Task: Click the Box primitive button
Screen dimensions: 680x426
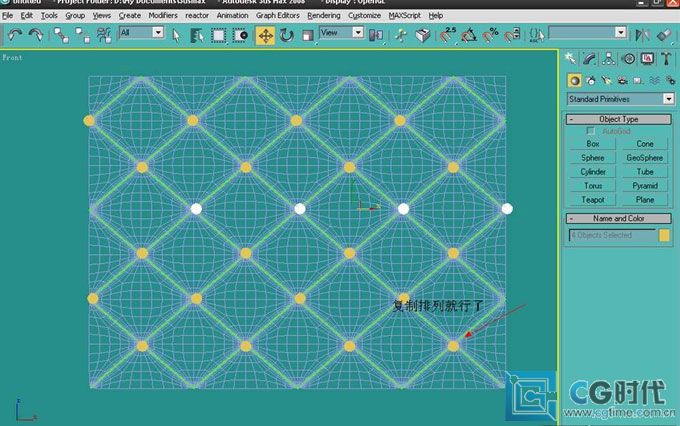Action: click(593, 144)
